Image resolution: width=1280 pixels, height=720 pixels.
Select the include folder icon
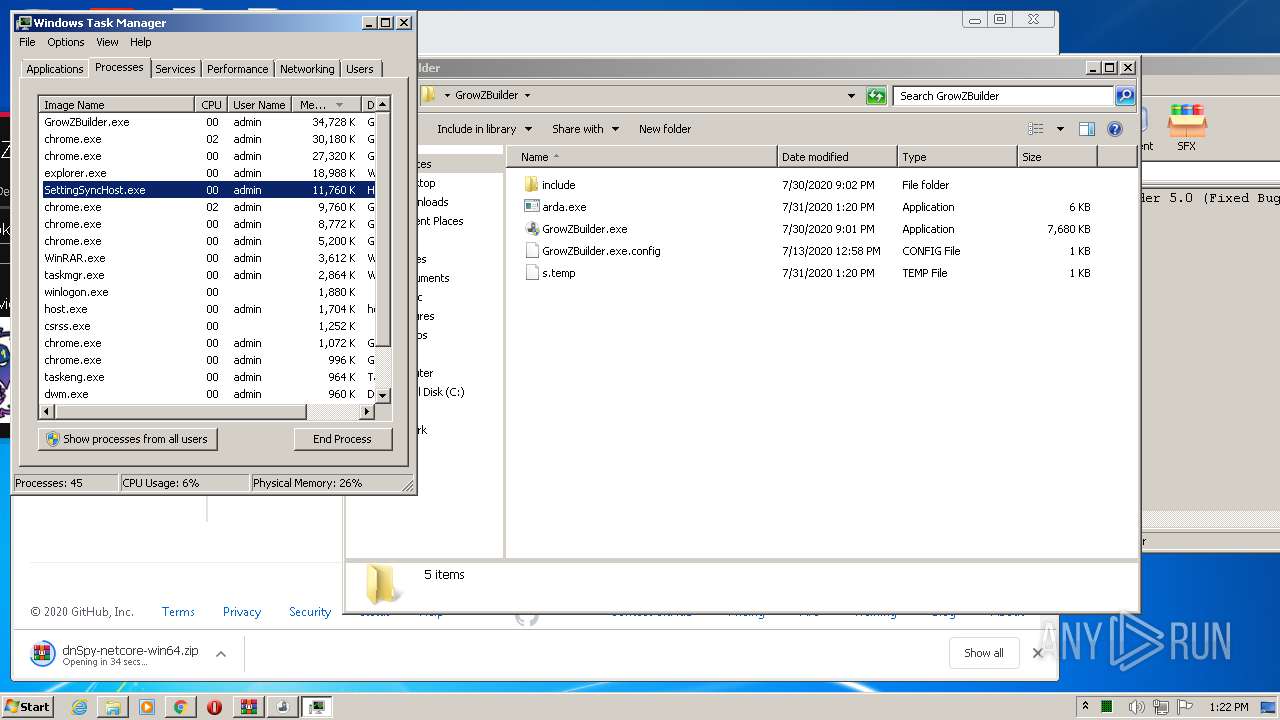coord(532,185)
